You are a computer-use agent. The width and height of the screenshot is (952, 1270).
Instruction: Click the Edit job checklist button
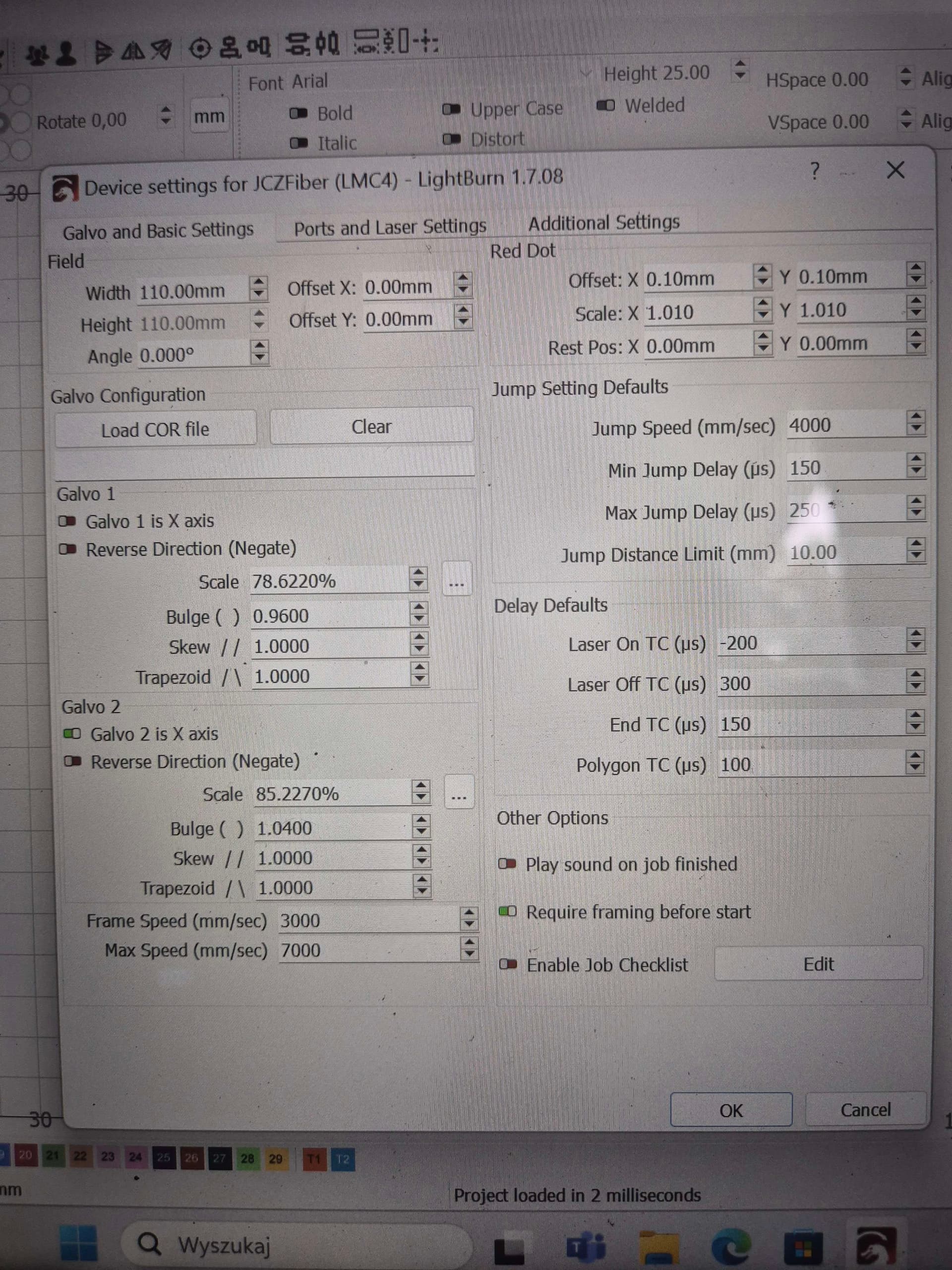coord(819,963)
